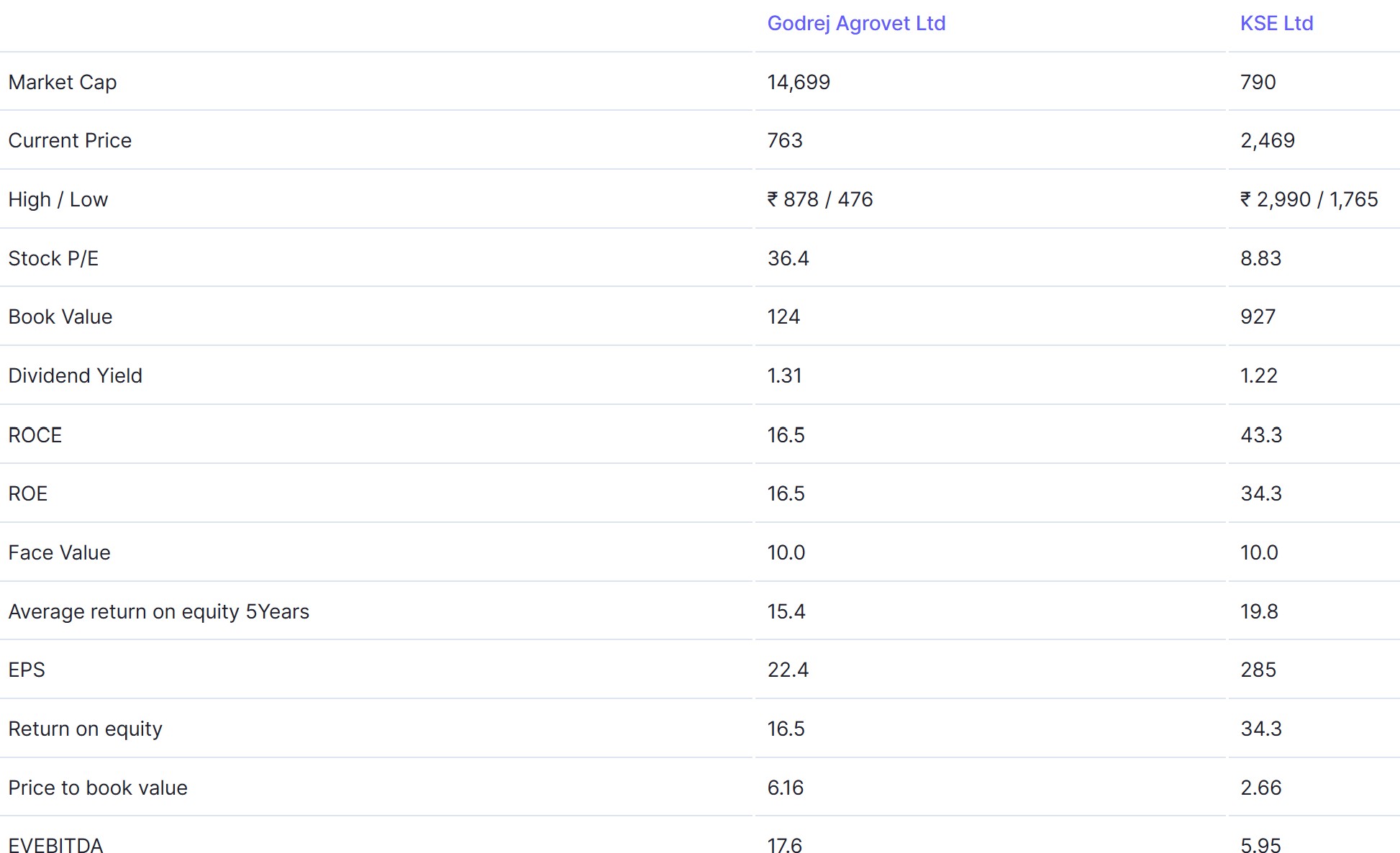Viewport: 1400px width, 853px height.
Task: Select the EPS row label
Action: 27,670
